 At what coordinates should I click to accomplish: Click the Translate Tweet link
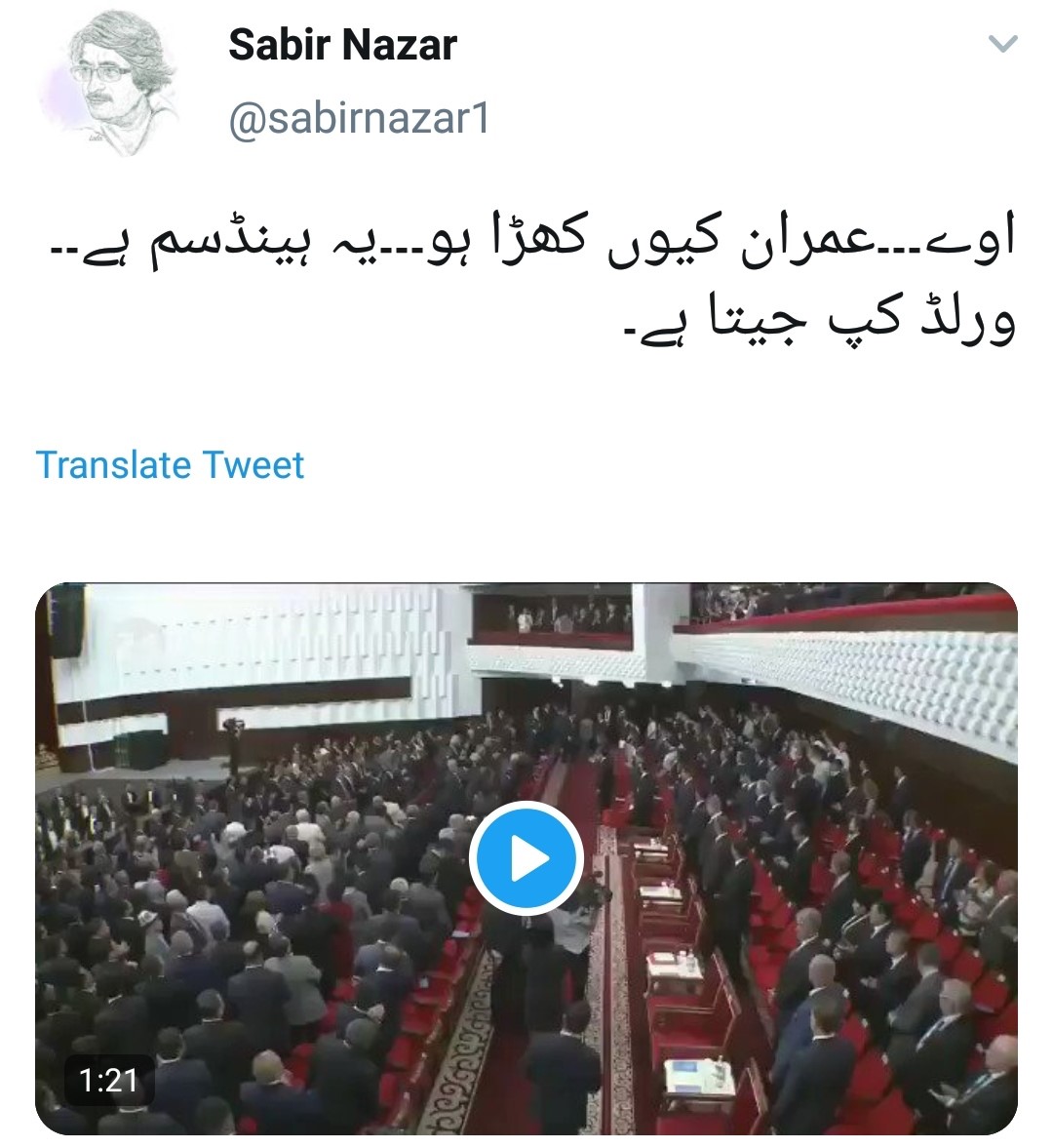(169, 465)
